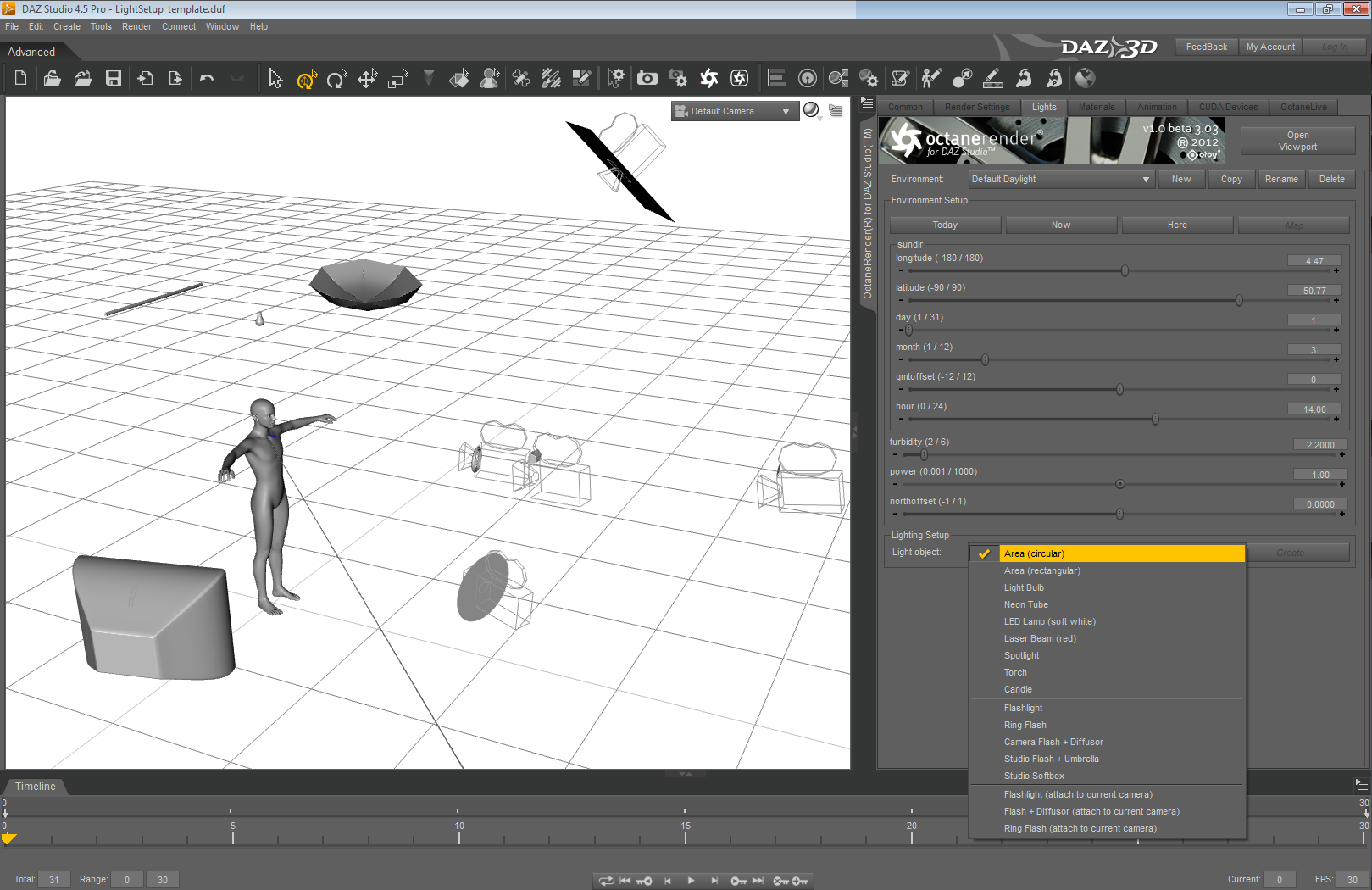Click the Render camera icon
This screenshot has height=890, width=1372.
[647, 79]
